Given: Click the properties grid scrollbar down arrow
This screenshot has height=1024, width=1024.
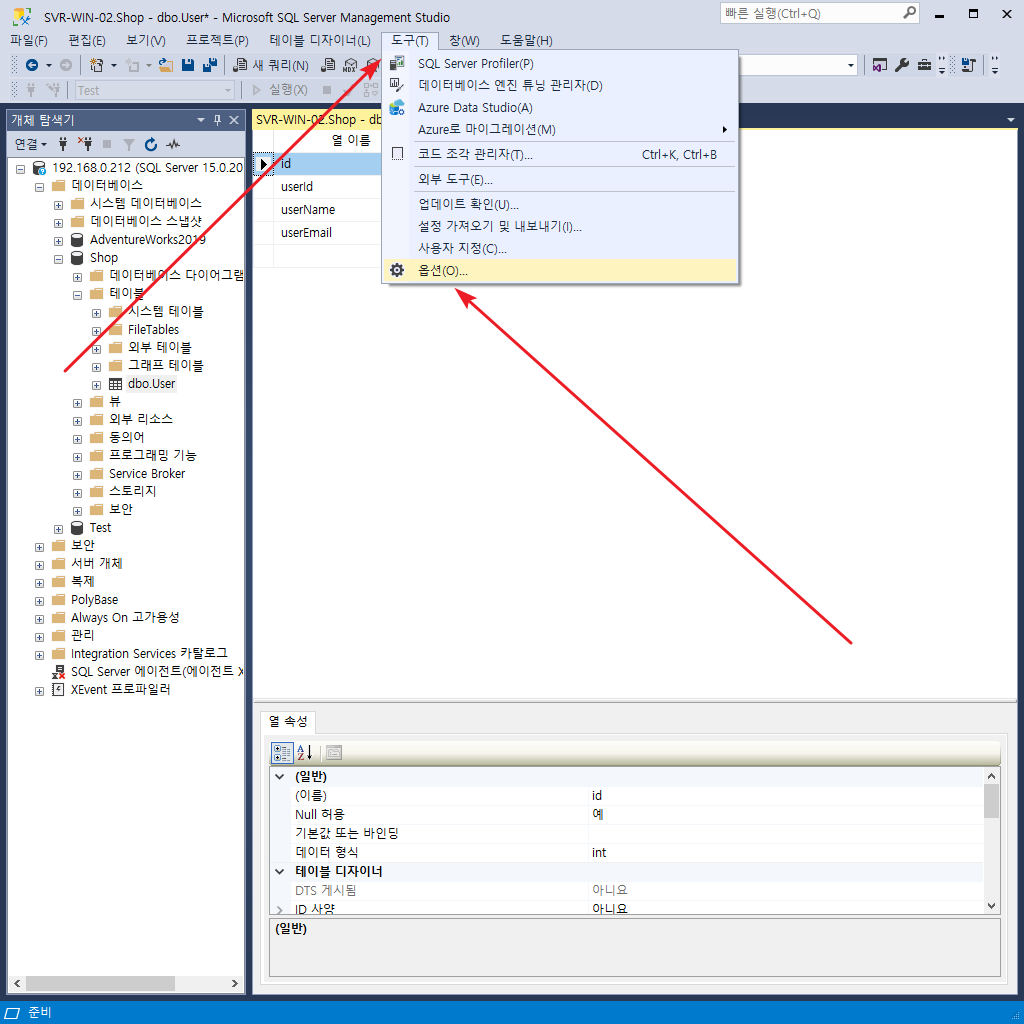Looking at the screenshot, I should click(991, 905).
